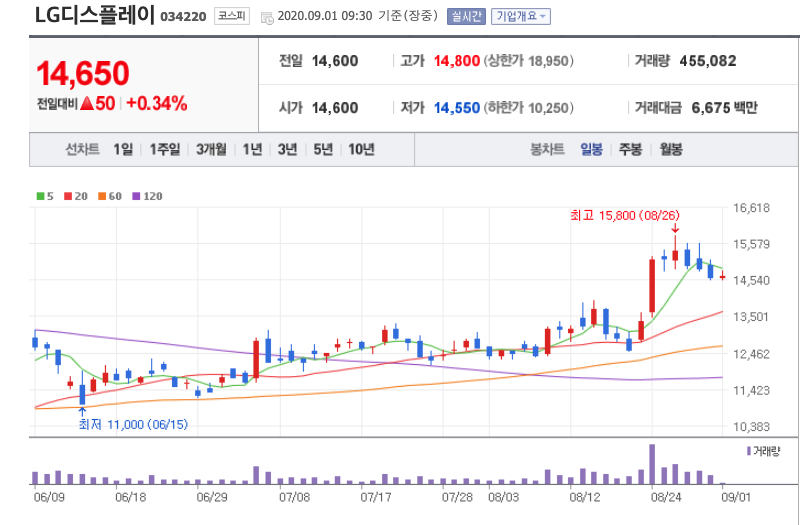This screenshot has height=525, width=800.
Task: Click the 최고 15,800 (08/26) chart label
Action: (625, 216)
